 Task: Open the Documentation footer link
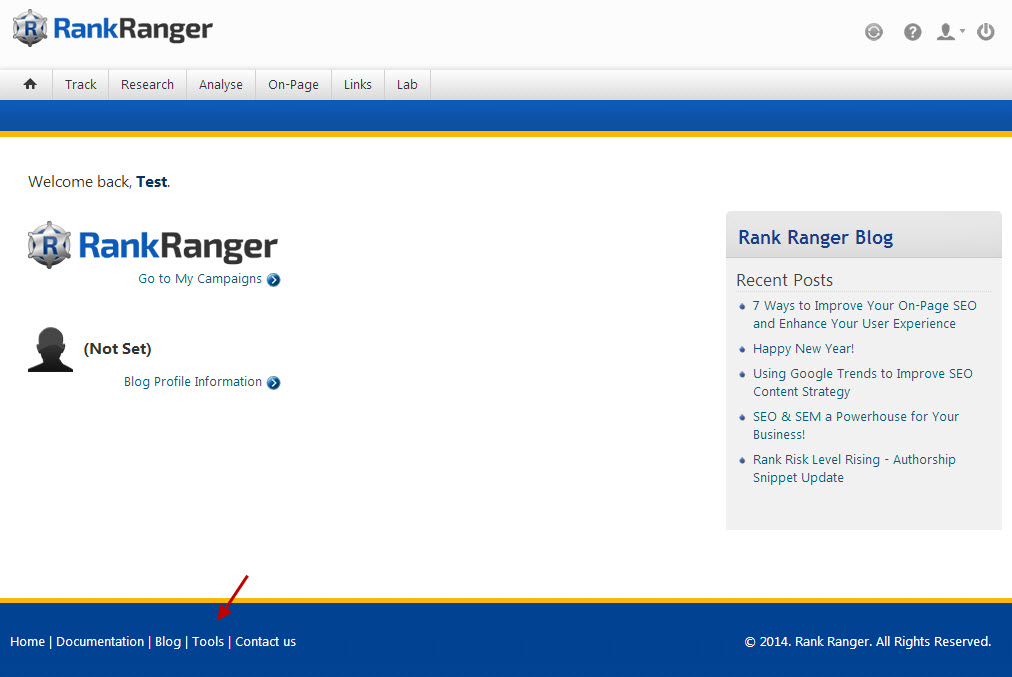pyautogui.click(x=100, y=642)
